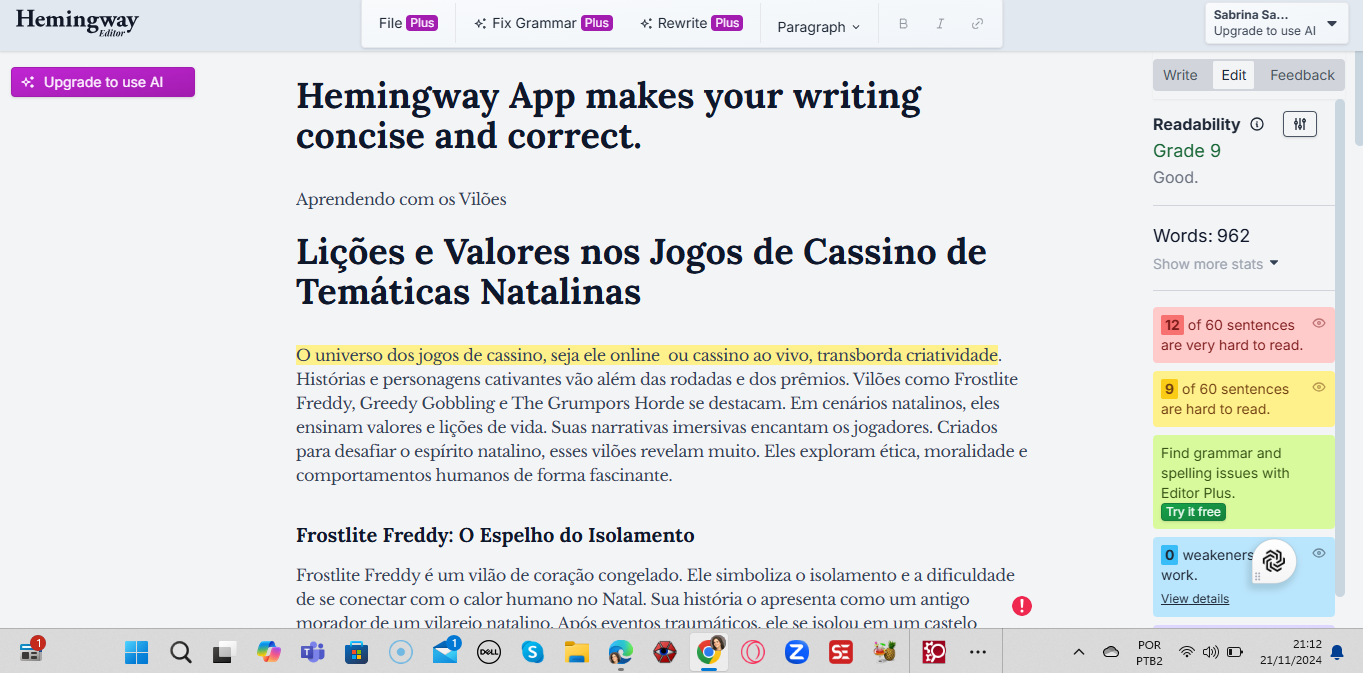Click the Try it free button
This screenshot has height=673, width=1363.
pos(1193,512)
